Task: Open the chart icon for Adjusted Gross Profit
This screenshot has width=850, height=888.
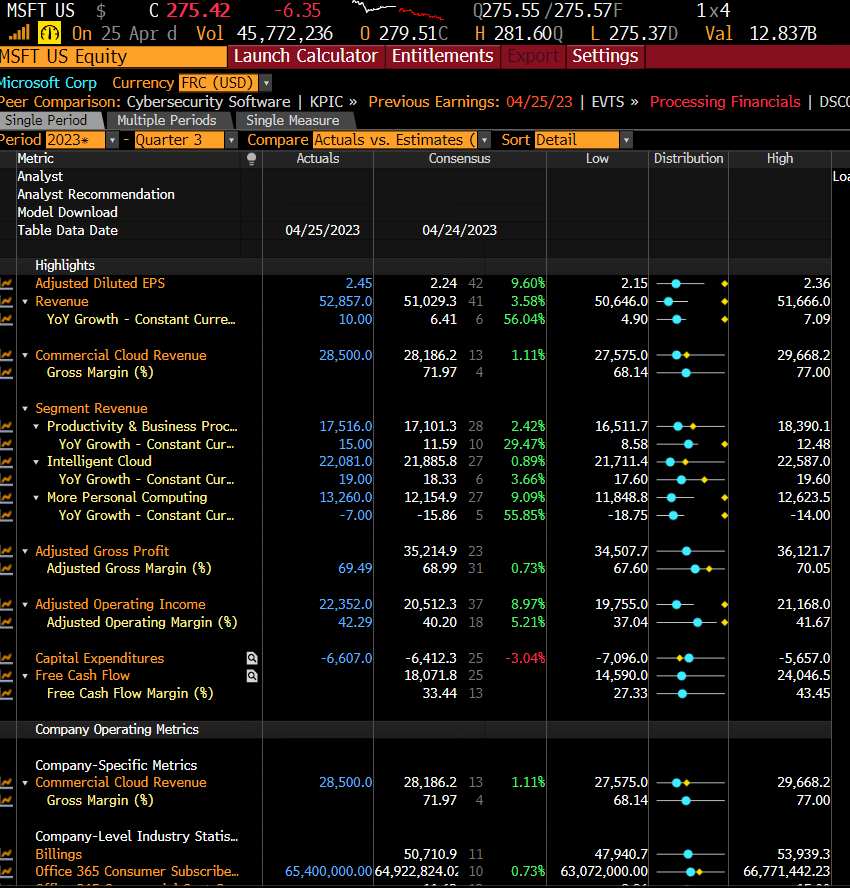Action: 6,551
